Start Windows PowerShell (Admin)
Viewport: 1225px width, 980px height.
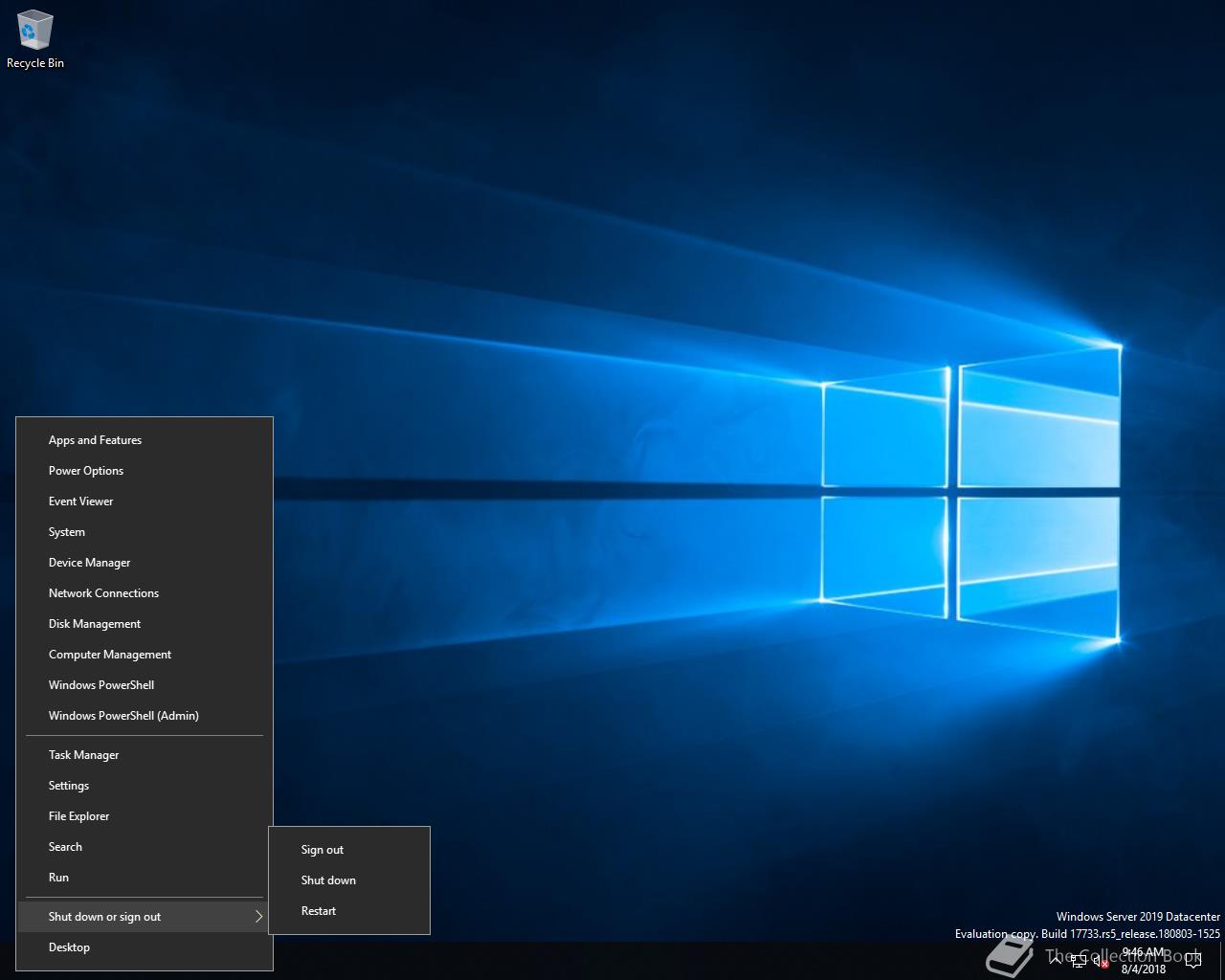click(x=145, y=716)
